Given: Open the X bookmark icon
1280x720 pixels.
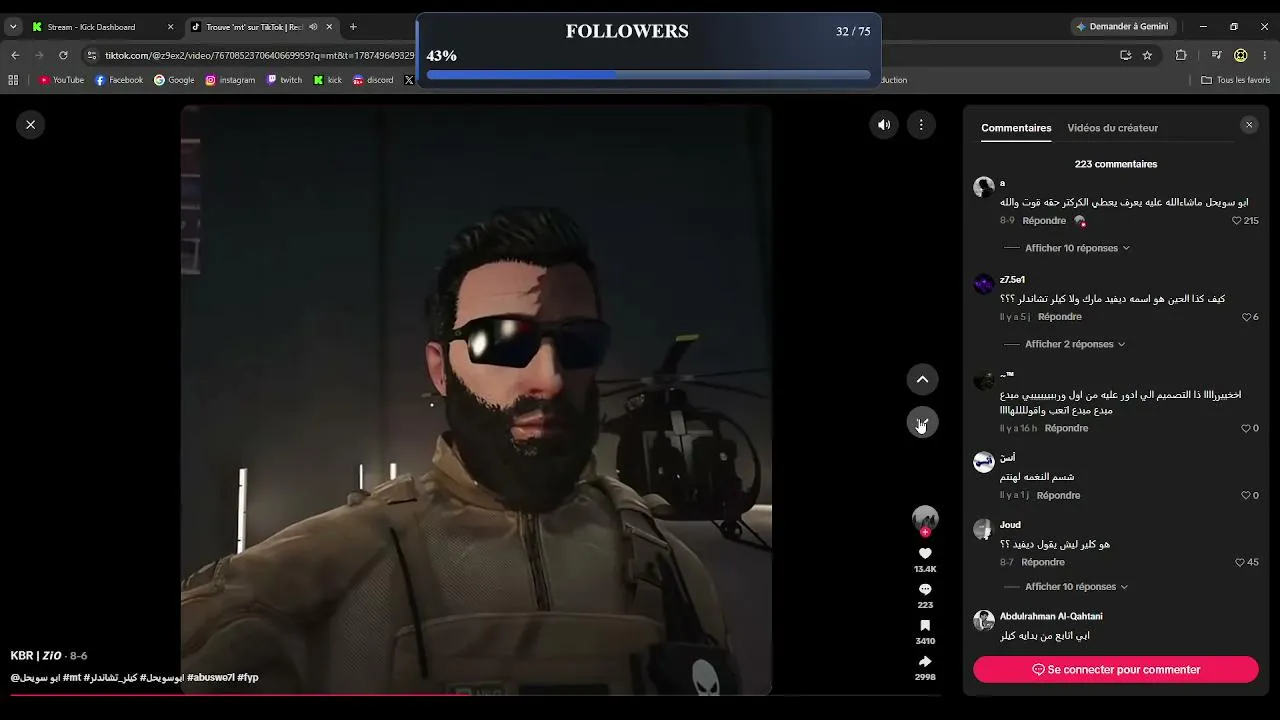Looking at the screenshot, I should 409,80.
